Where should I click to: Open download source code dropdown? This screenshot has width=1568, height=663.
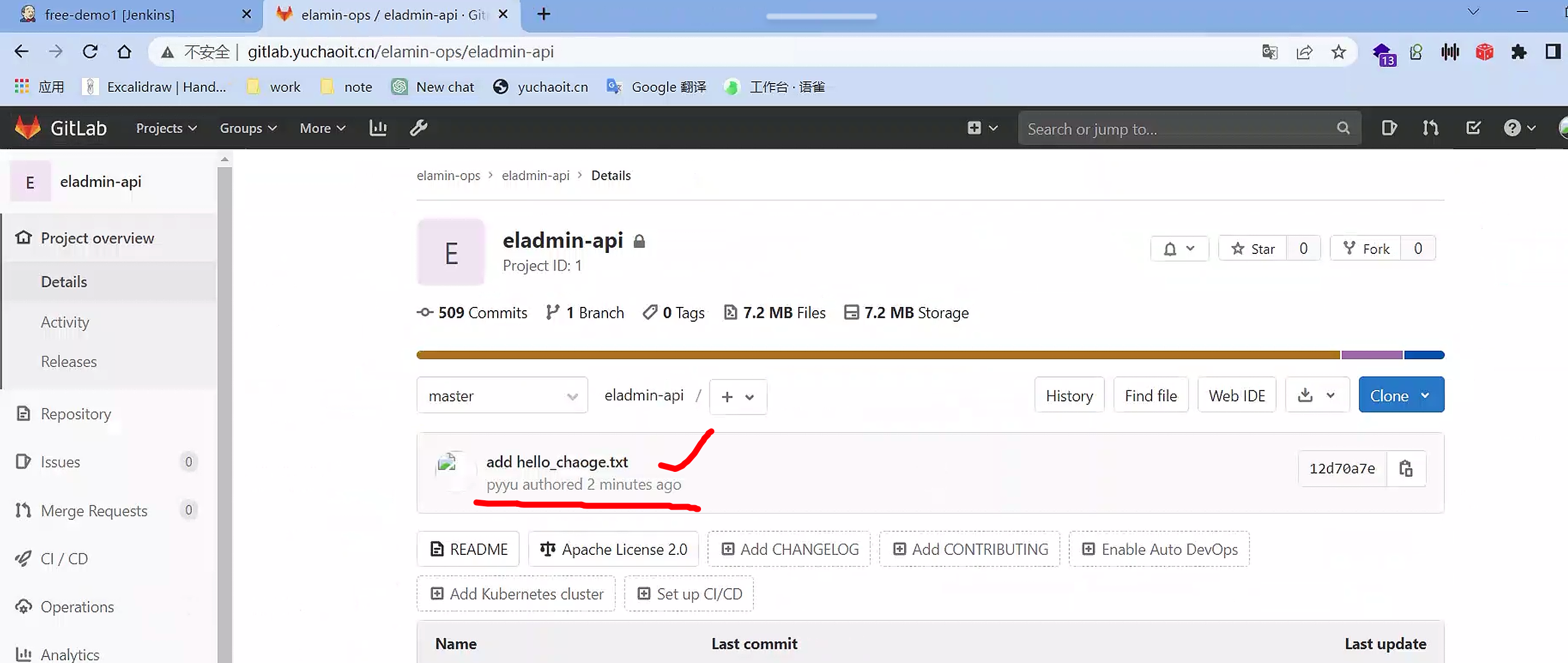tap(1317, 396)
